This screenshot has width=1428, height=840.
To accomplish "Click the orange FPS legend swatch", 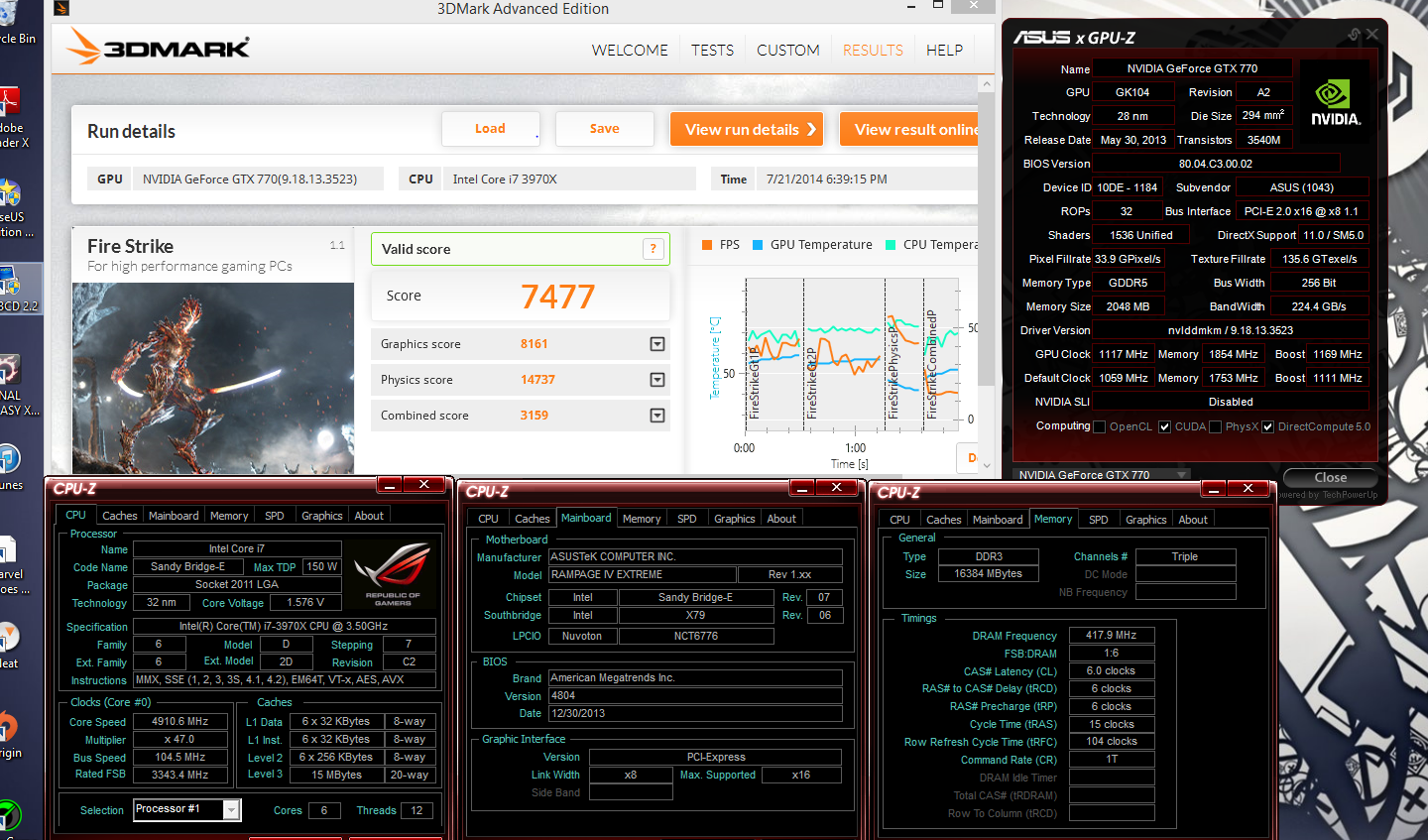I will pyautogui.click(x=706, y=245).
